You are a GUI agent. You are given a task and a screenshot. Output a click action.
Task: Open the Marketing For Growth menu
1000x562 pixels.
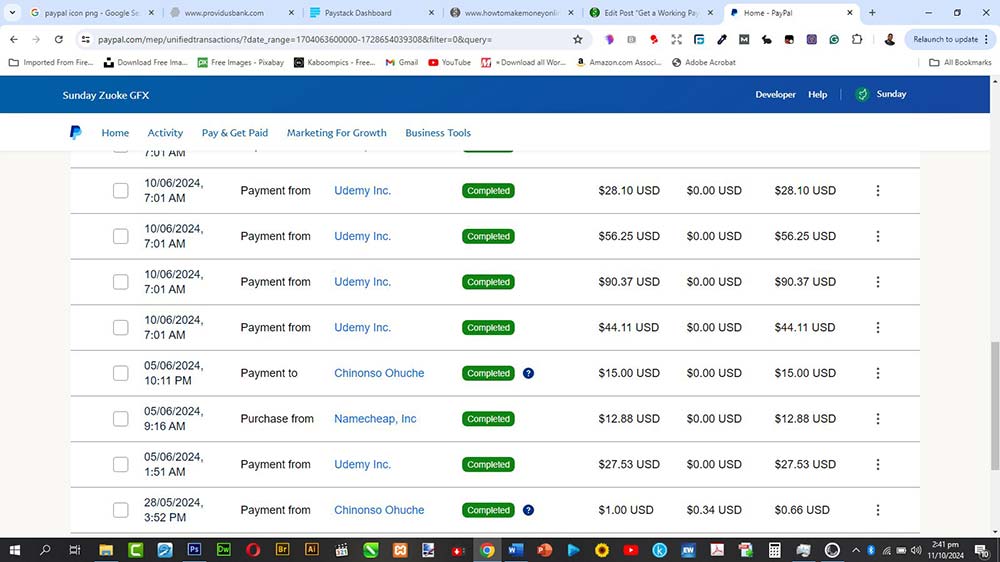pyautogui.click(x=336, y=133)
